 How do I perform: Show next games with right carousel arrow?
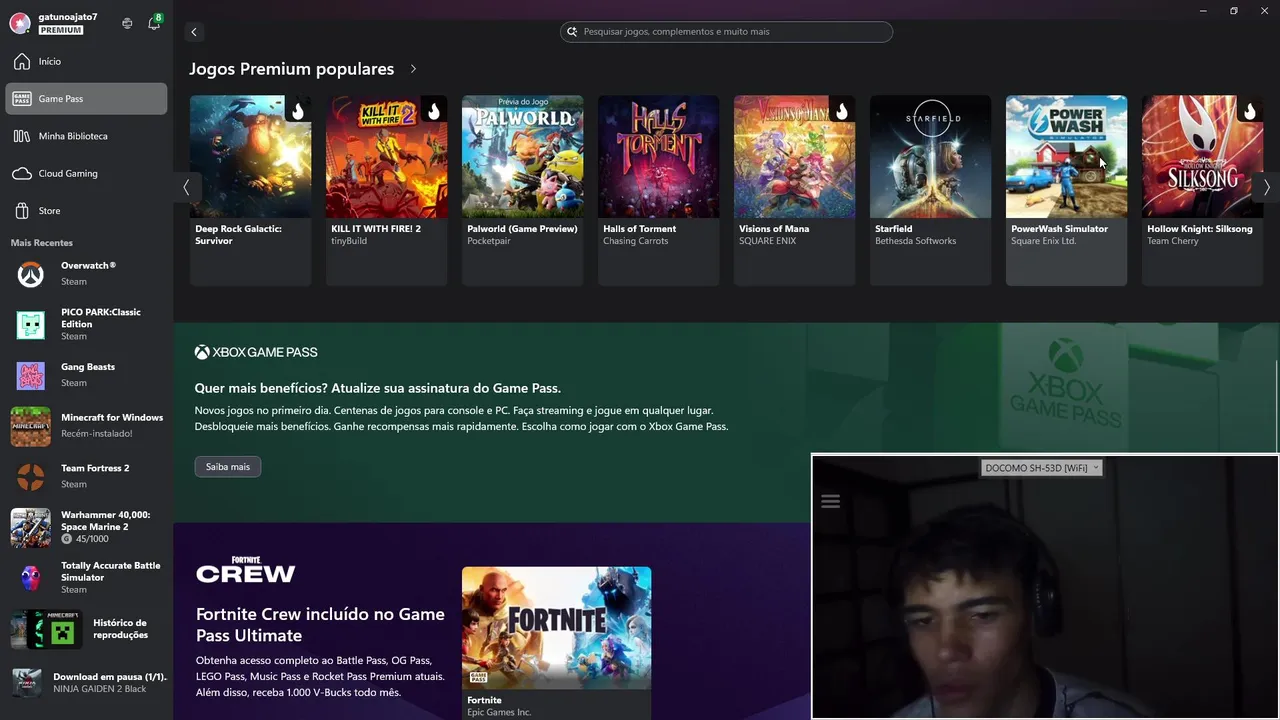tap(1267, 187)
